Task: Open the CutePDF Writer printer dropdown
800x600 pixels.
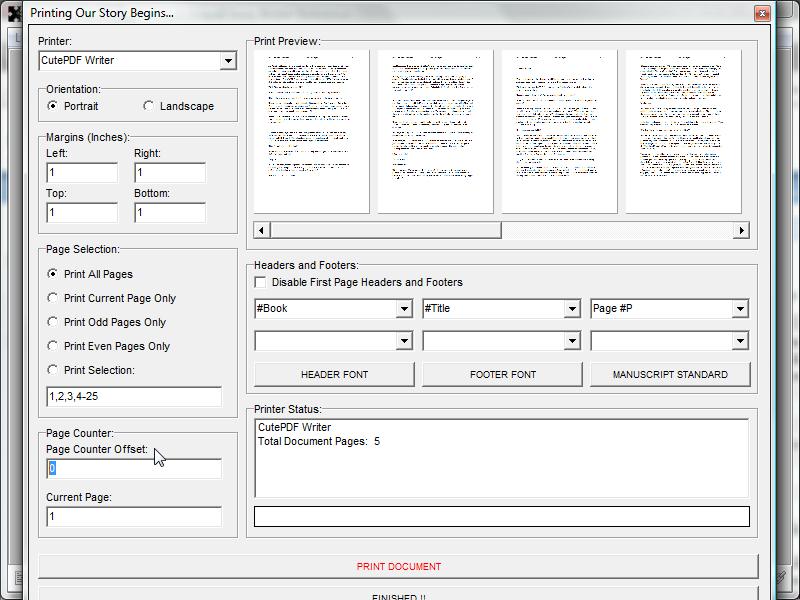Action: tap(227, 61)
